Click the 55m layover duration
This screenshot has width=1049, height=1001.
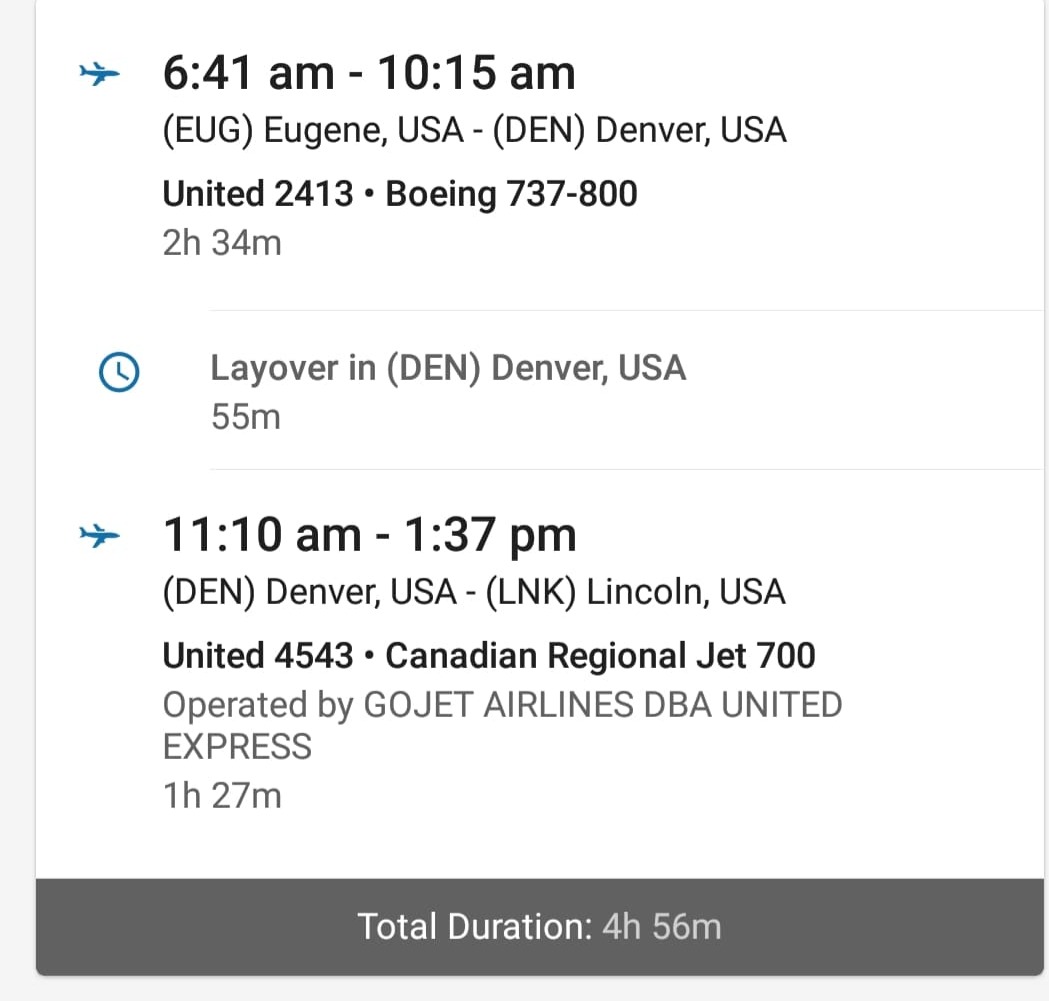click(x=246, y=417)
